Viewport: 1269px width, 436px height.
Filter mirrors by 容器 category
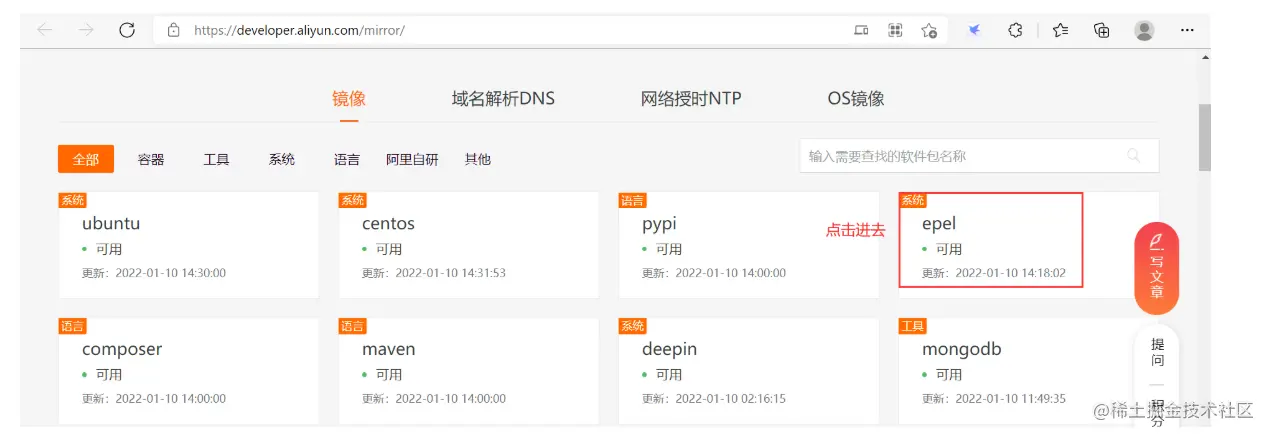pos(151,159)
